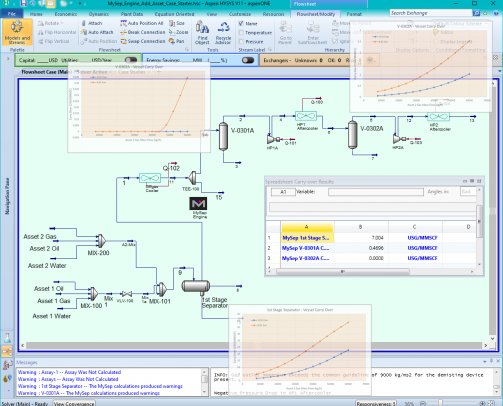Select the Auto Attach tool
The width and height of the screenshot is (503, 406).
97,32
